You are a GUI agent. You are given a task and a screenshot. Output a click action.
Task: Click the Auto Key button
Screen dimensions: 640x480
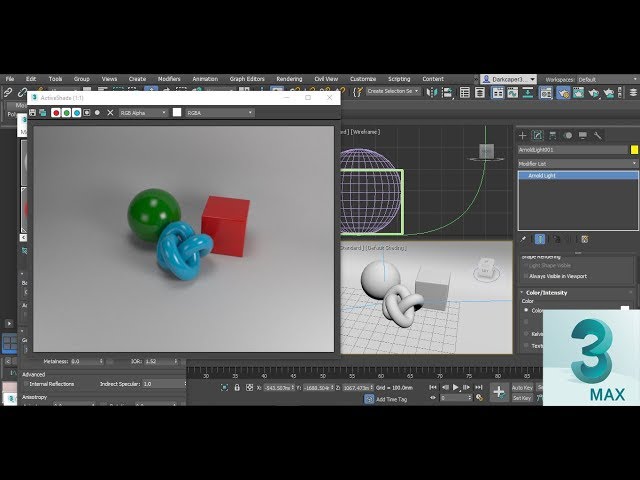[x=522, y=388]
